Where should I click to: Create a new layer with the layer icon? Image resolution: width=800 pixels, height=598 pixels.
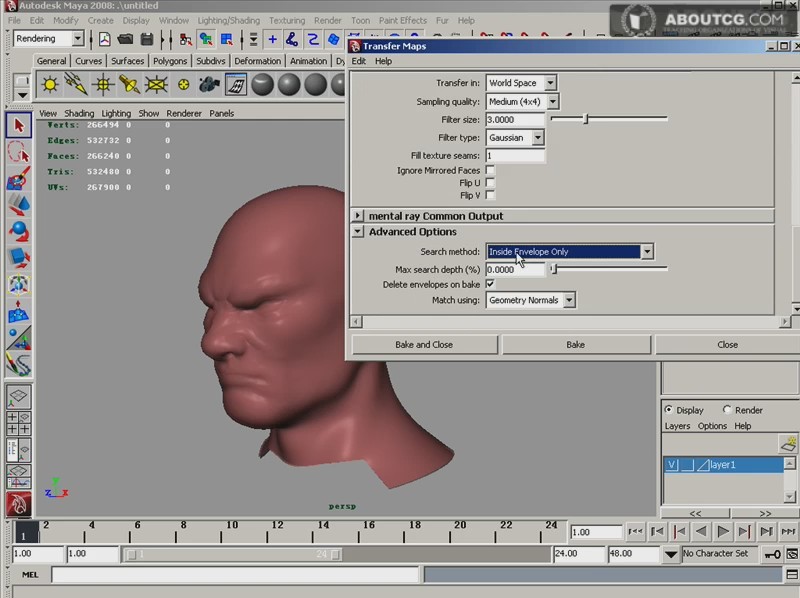(x=788, y=443)
